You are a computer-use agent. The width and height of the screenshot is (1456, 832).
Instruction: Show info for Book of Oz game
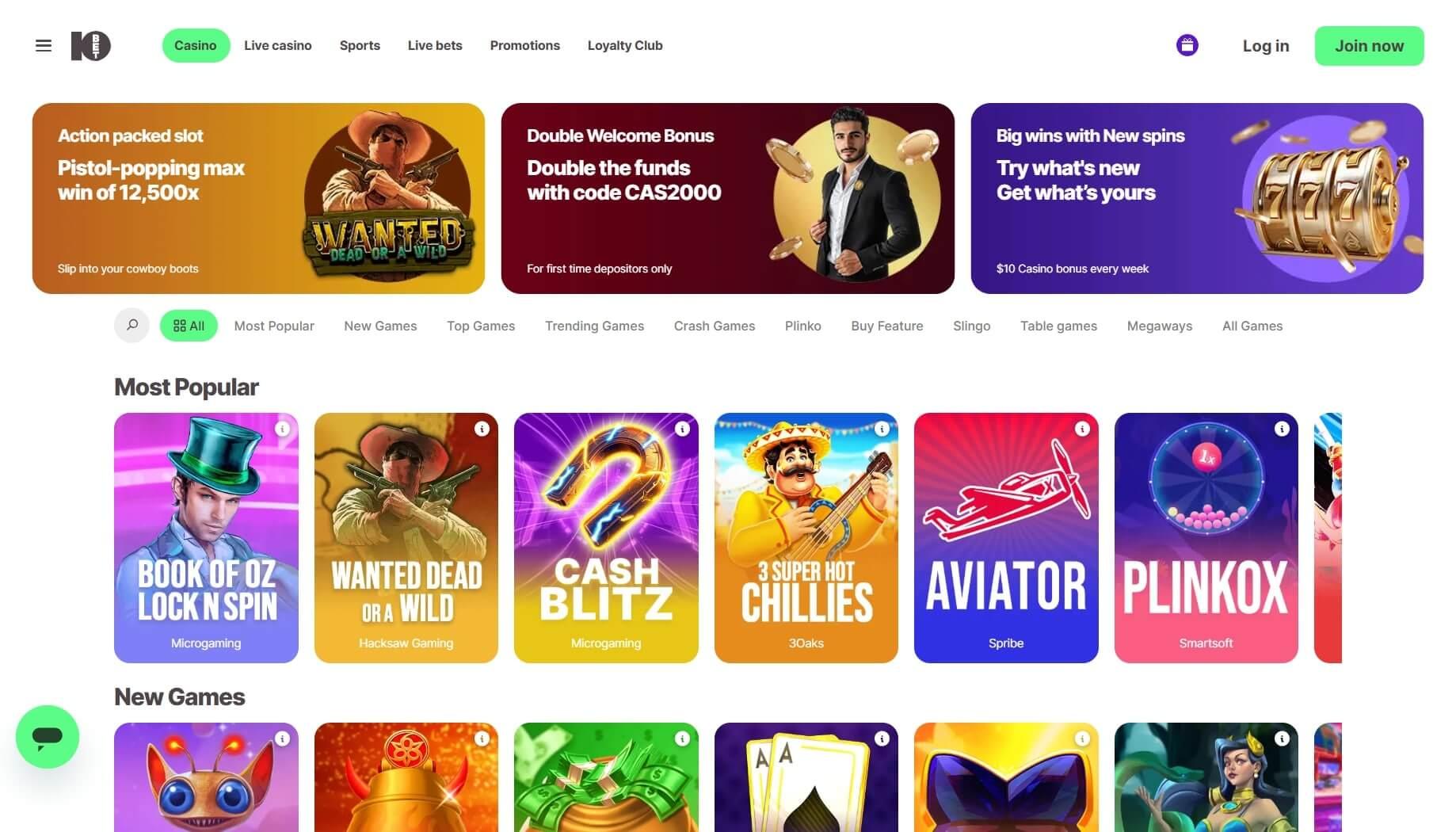coord(282,429)
